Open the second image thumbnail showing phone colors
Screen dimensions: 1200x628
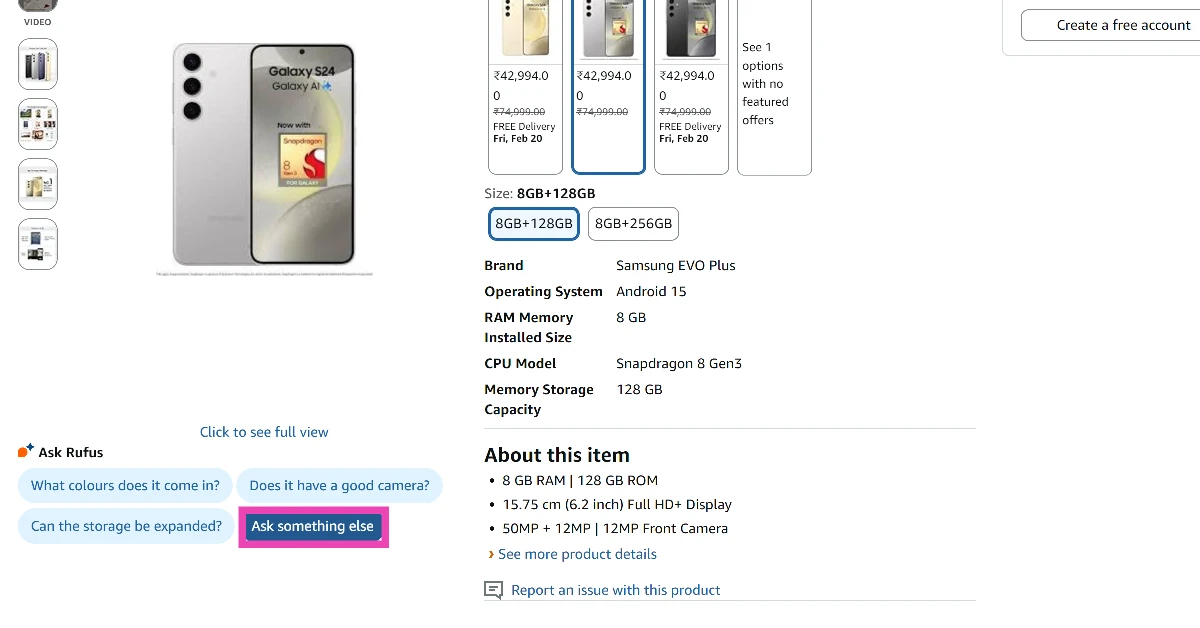(x=37, y=64)
